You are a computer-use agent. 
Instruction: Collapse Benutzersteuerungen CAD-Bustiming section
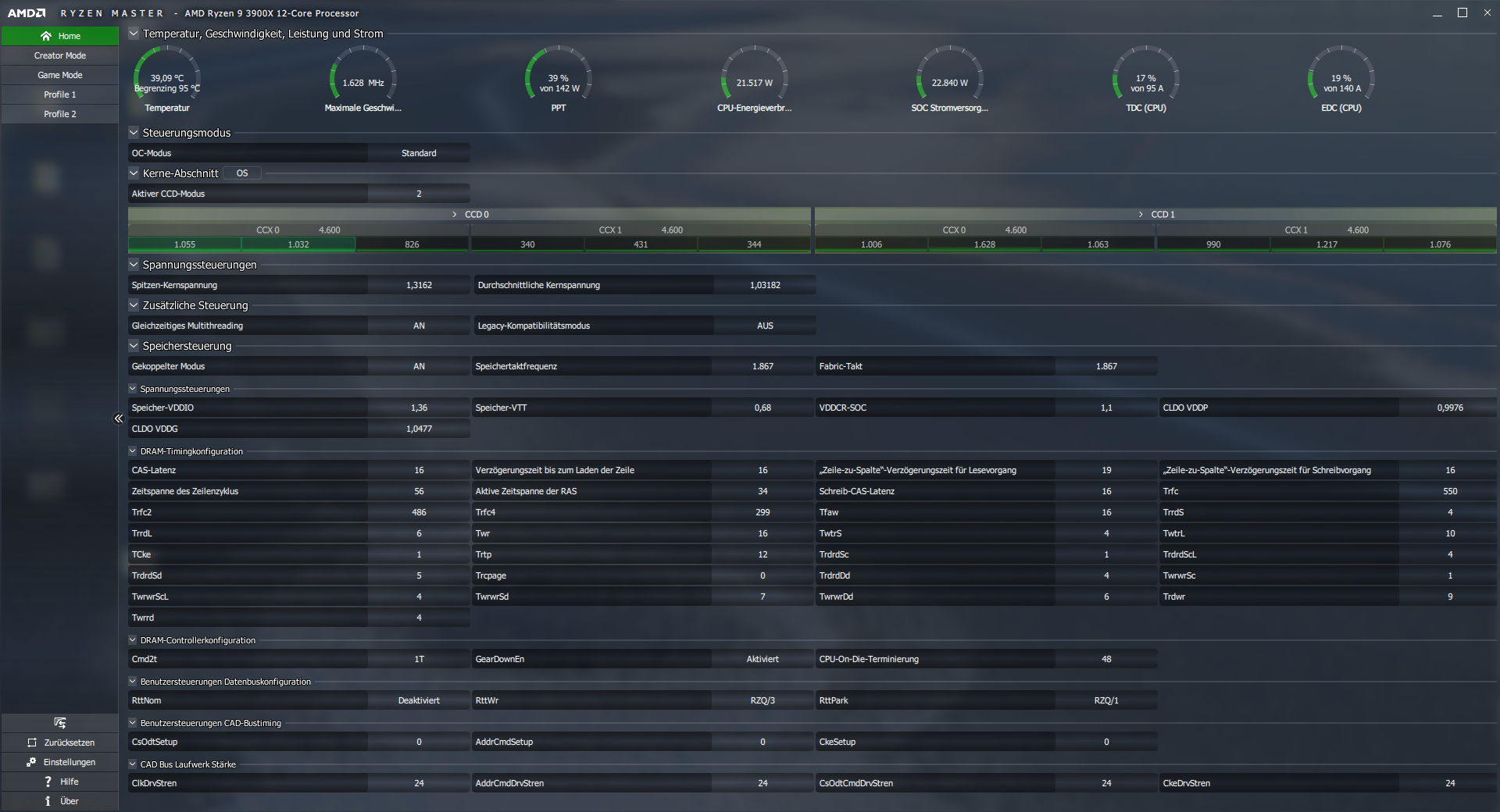click(133, 723)
